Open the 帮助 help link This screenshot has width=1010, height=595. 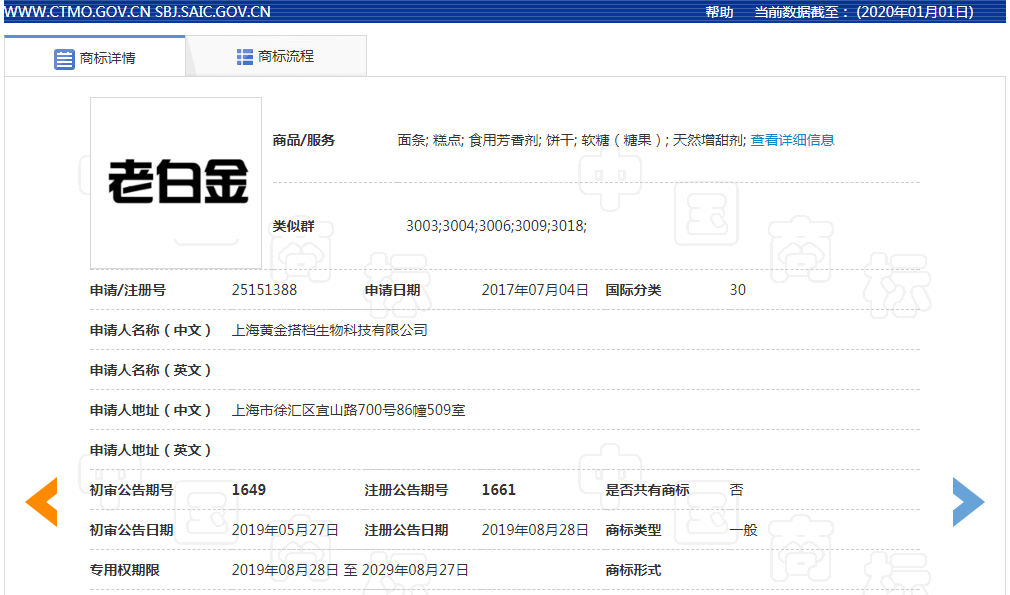719,12
